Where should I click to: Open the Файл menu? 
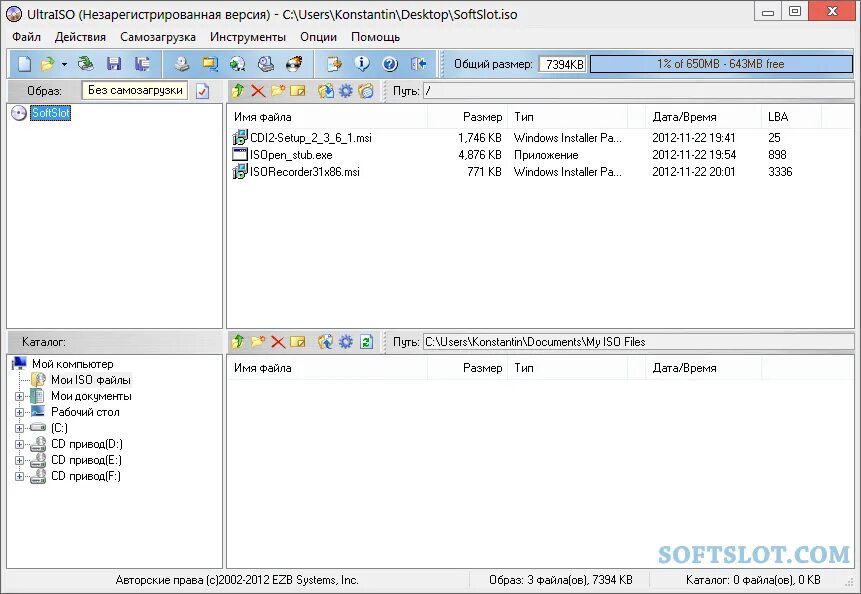[x=26, y=37]
